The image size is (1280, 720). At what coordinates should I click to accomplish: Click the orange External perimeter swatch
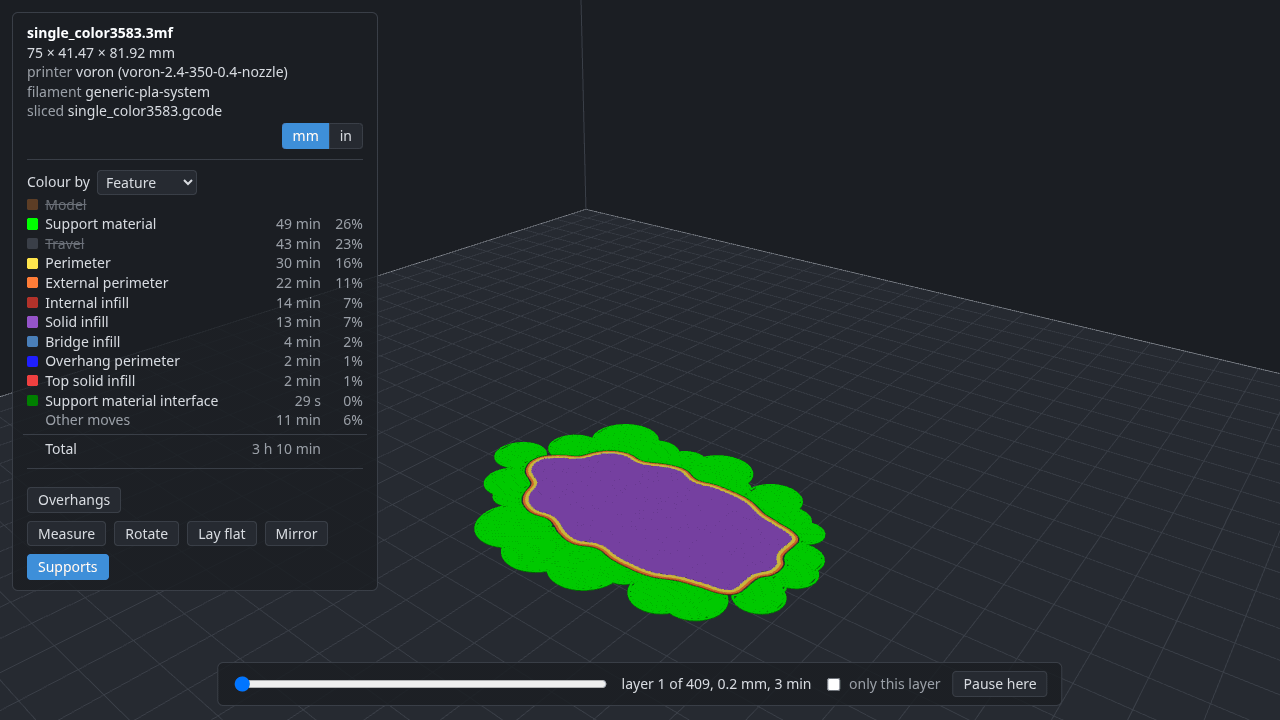[33, 283]
